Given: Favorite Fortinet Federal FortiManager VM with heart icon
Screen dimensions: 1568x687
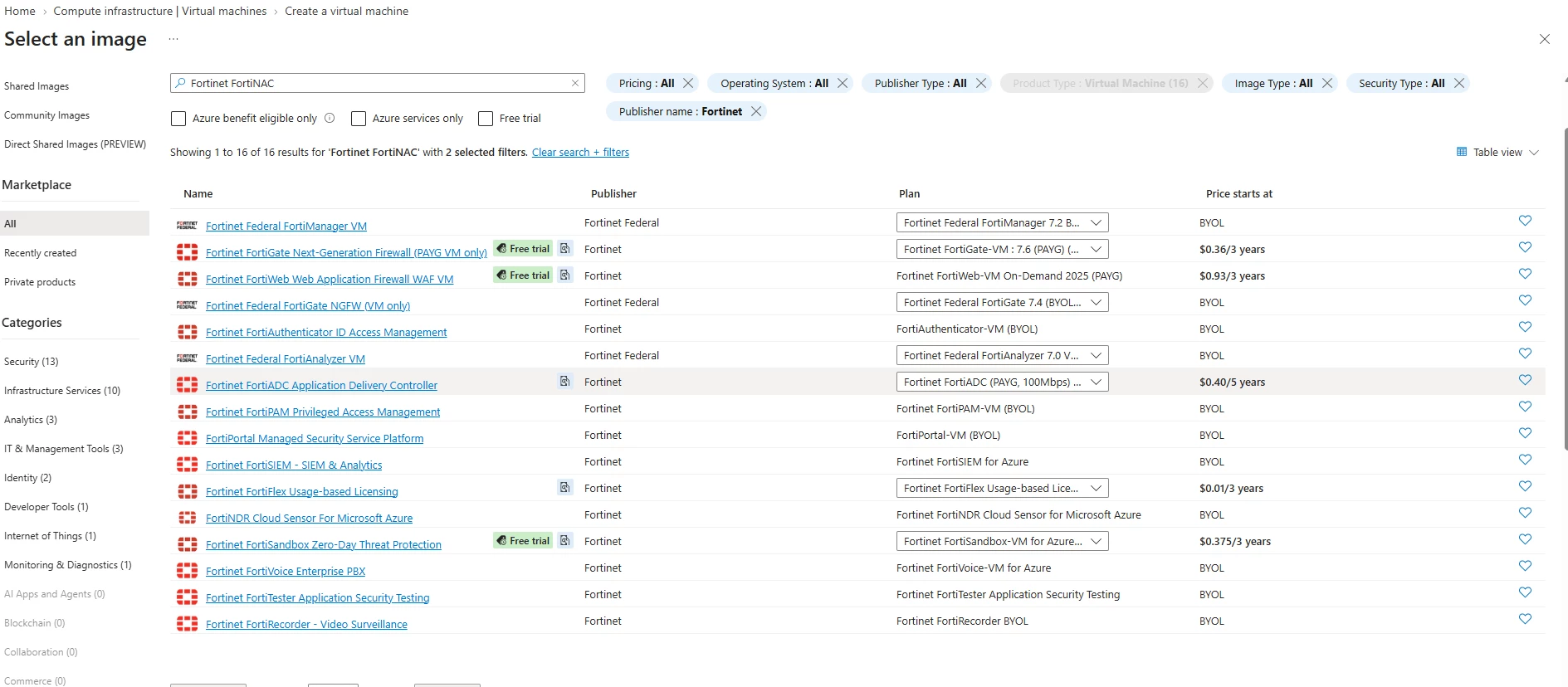Looking at the screenshot, I should (x=1525, y=221).
